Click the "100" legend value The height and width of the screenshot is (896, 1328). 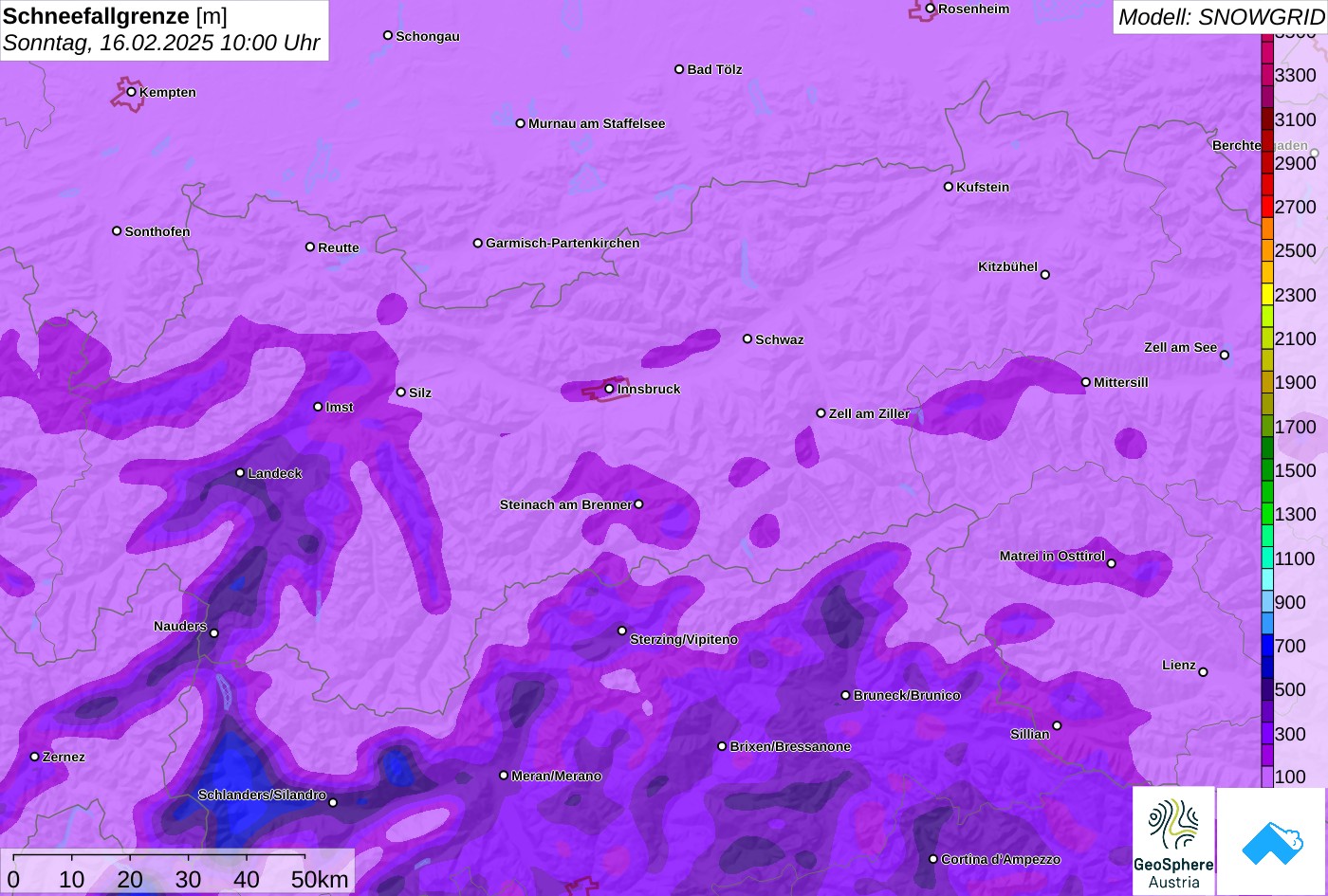[1290, 777]
